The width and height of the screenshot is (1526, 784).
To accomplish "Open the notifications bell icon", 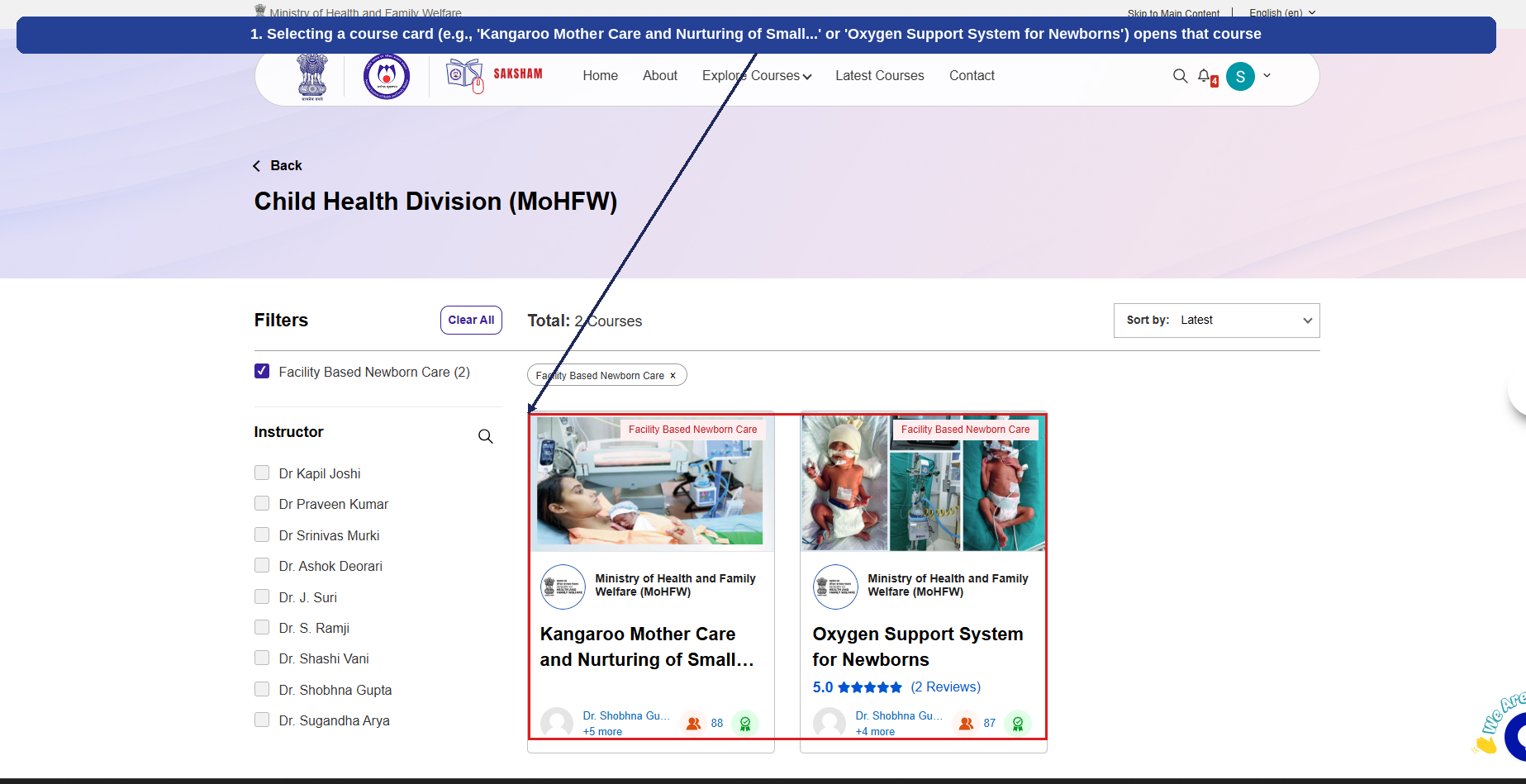I will 1205,76.
